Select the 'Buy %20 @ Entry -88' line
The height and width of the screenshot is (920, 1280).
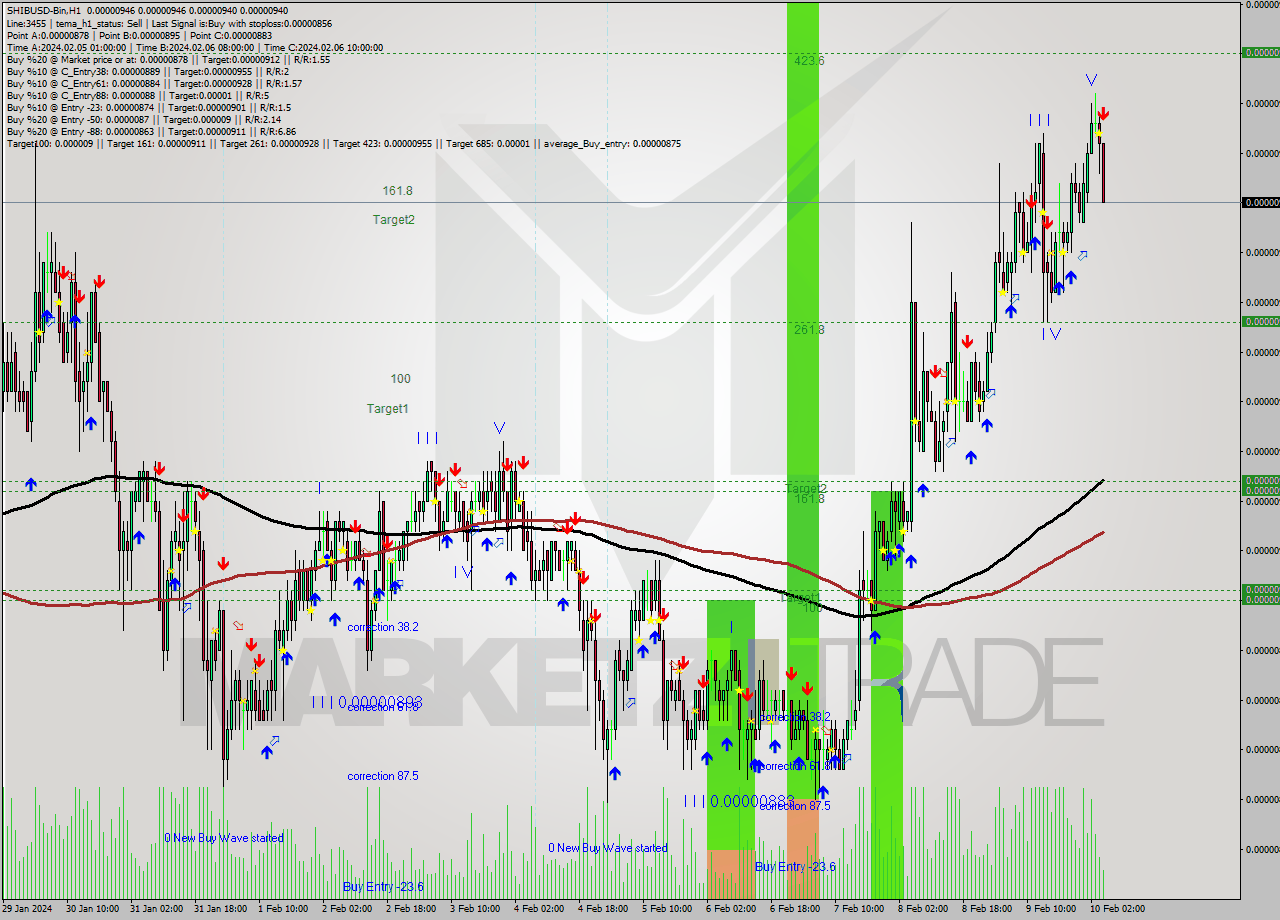[151, 131]
